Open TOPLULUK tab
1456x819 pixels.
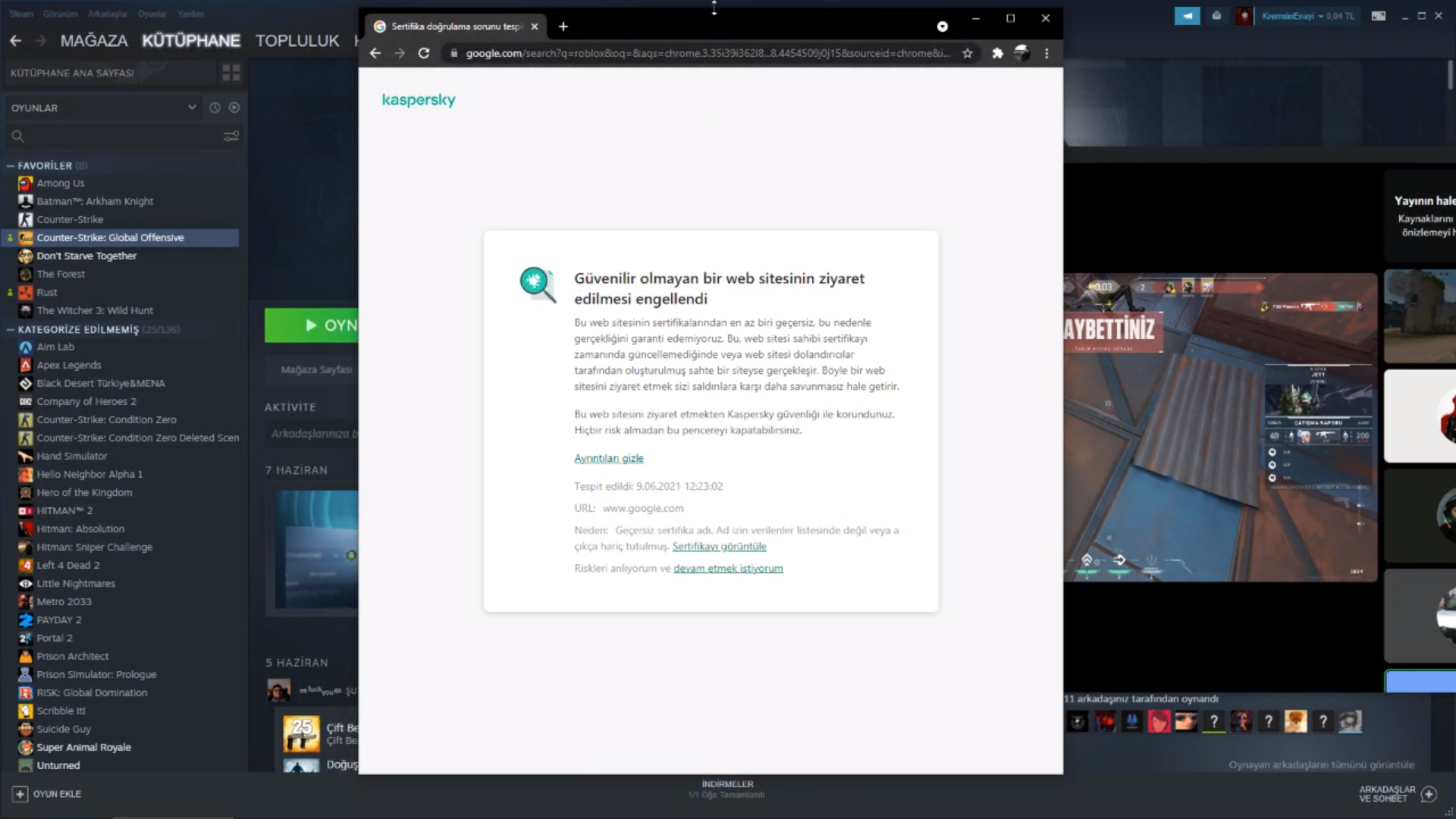point(297,41)
